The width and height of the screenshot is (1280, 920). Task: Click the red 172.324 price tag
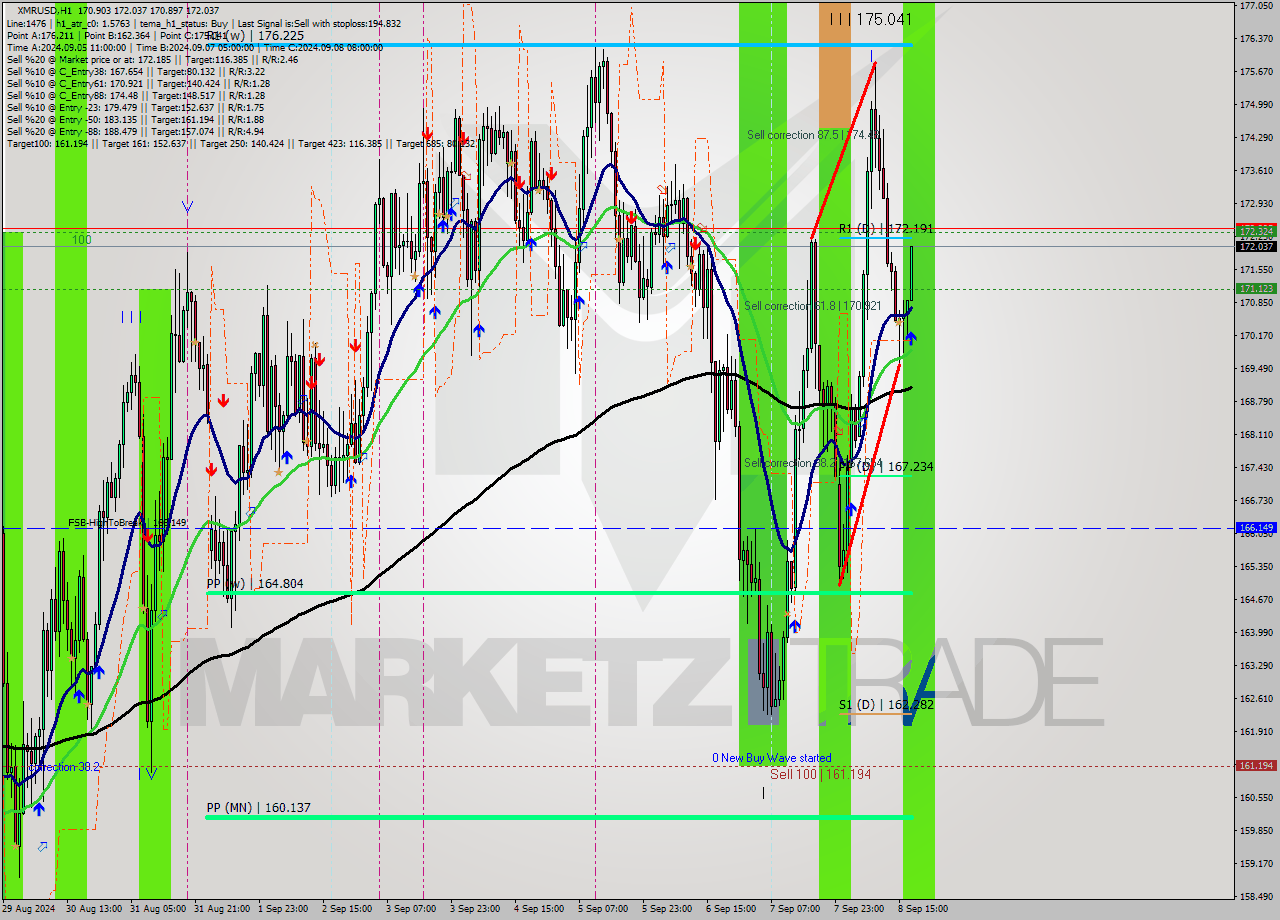(1255, 231)
